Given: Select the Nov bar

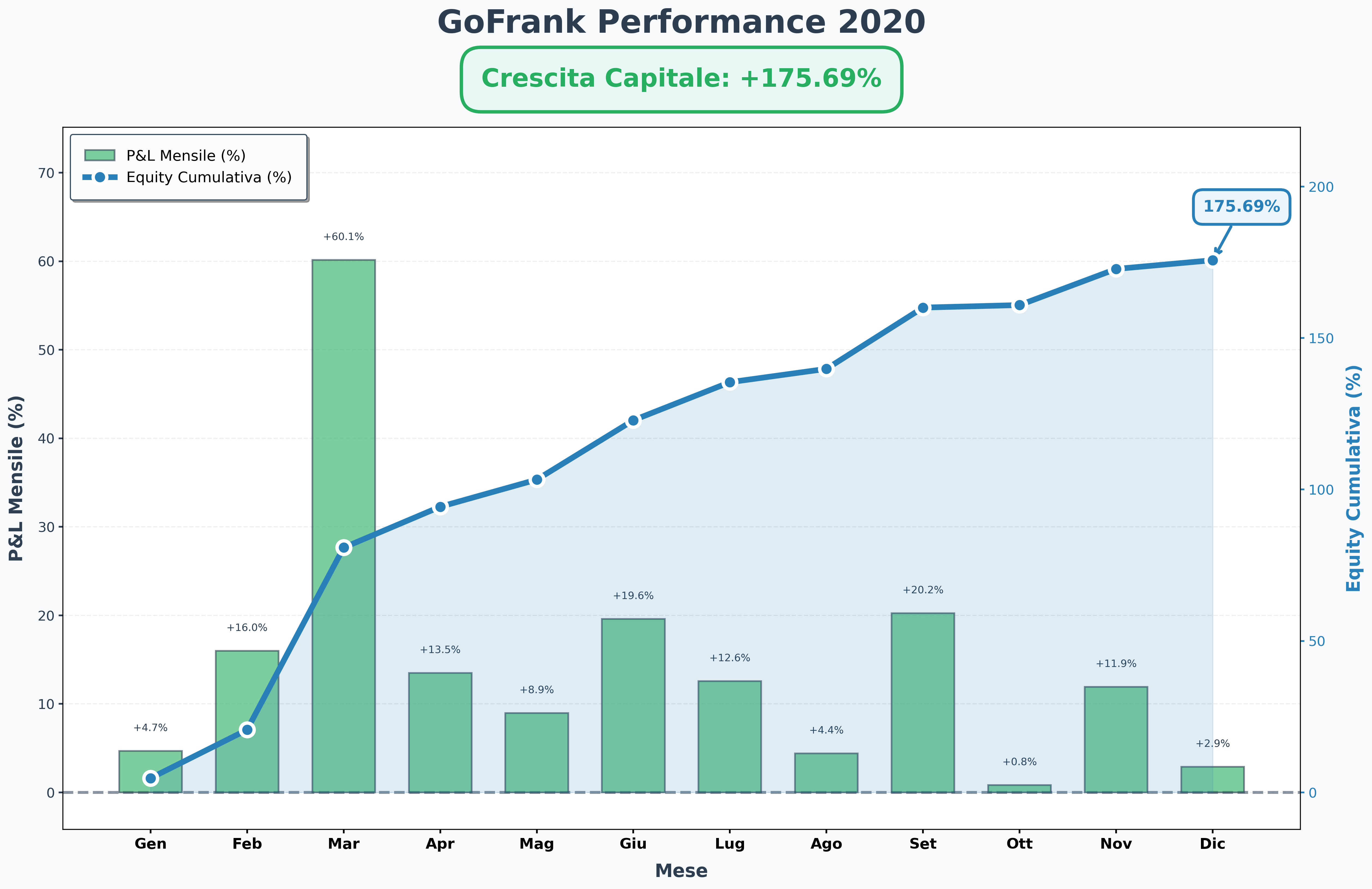Looking at the screenshot, I should (1116, 740).
